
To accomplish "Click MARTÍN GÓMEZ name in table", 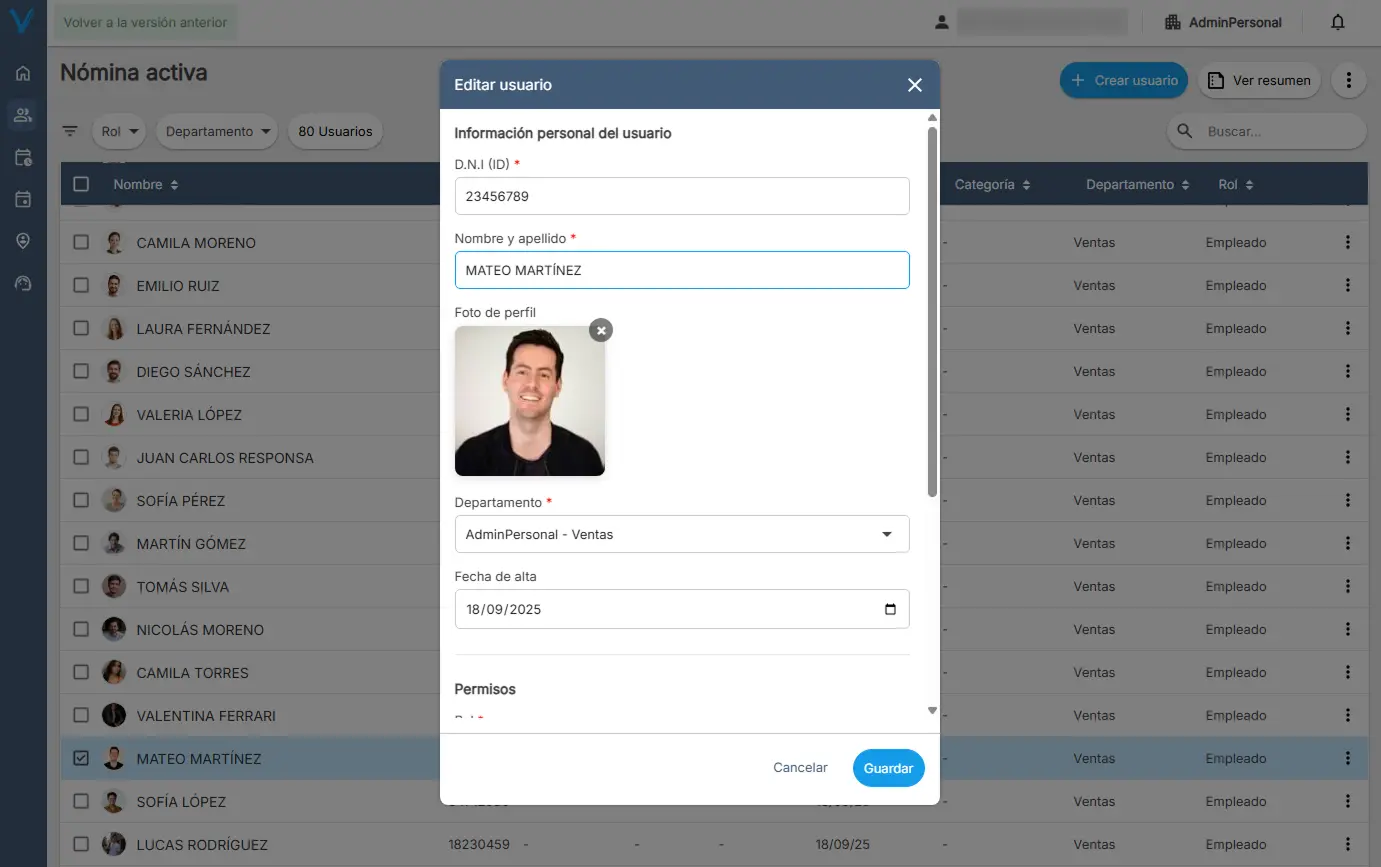I will coord(191,544).
